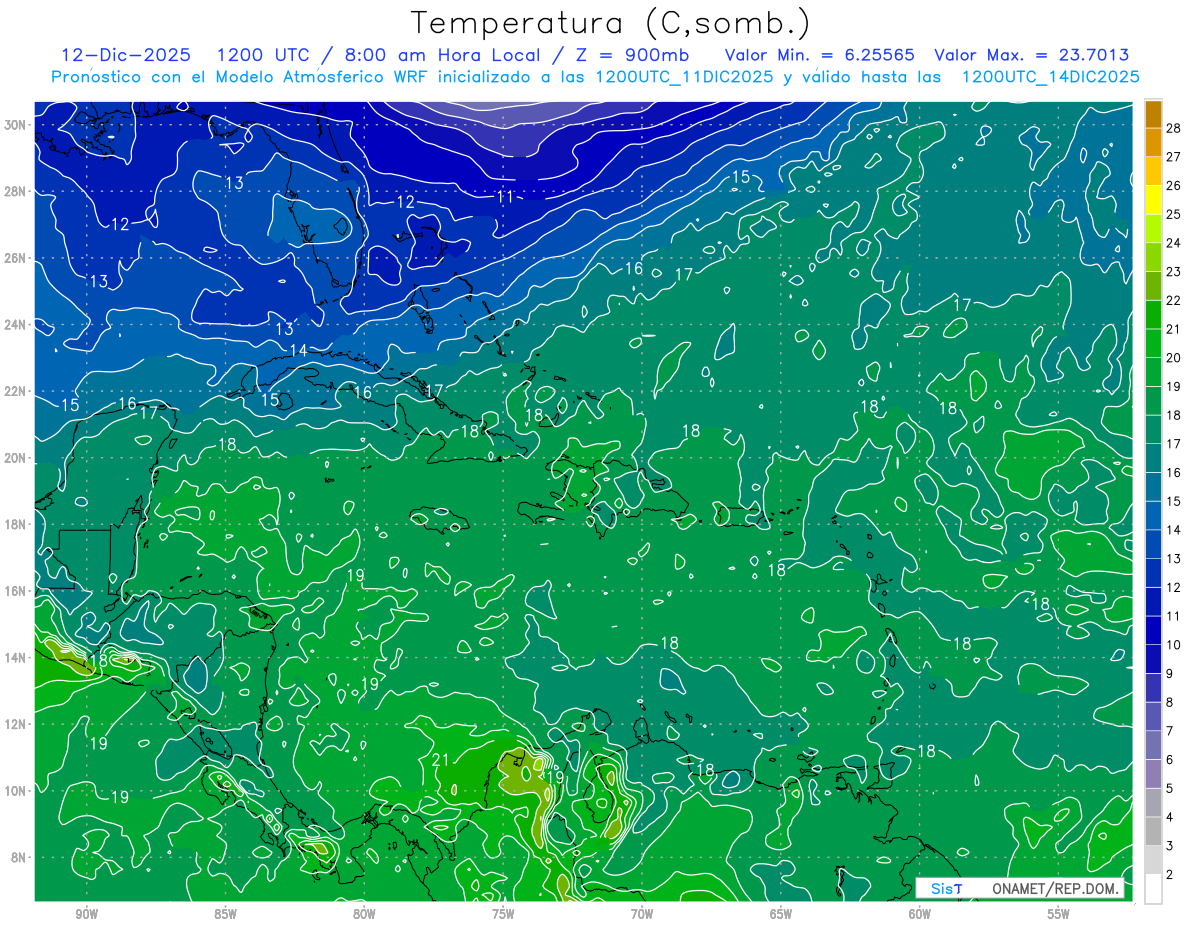Click the purple band between 5 and 6
Screen dimensions: 1200x927
coord(1153,774)
